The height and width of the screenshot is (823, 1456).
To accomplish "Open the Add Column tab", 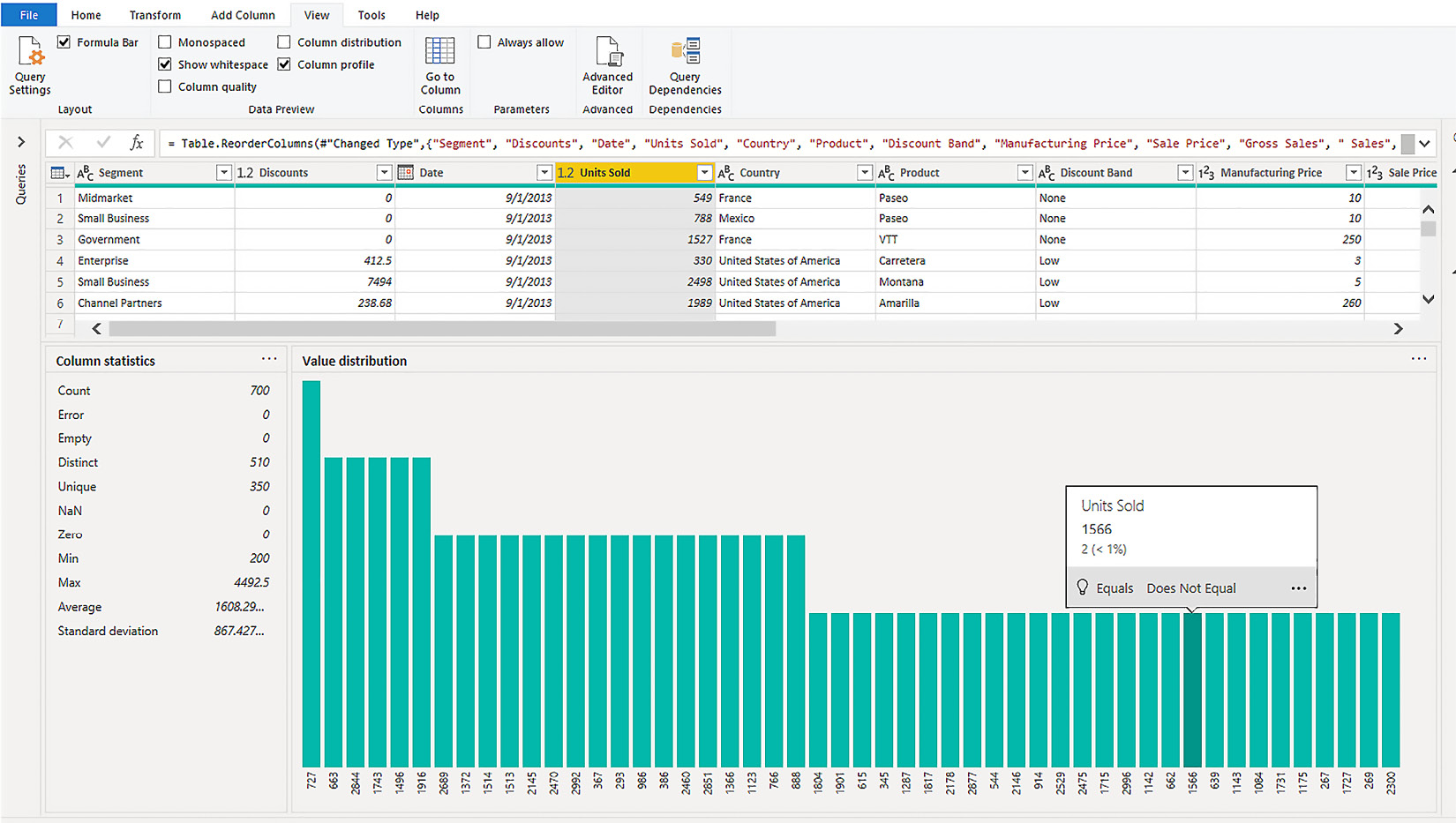I will pos(243,15).
